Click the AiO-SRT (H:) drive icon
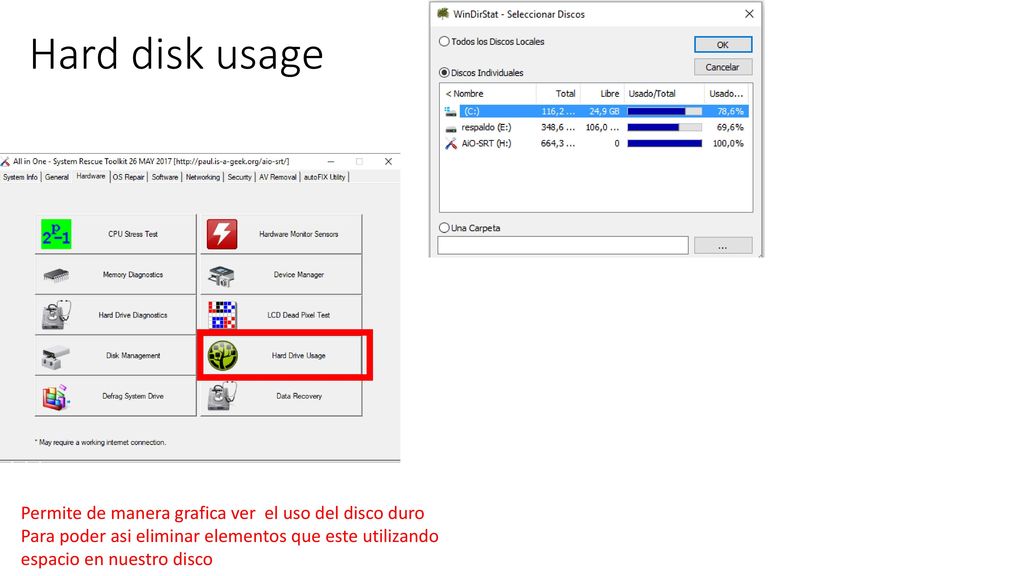 (x=451, y=144)
